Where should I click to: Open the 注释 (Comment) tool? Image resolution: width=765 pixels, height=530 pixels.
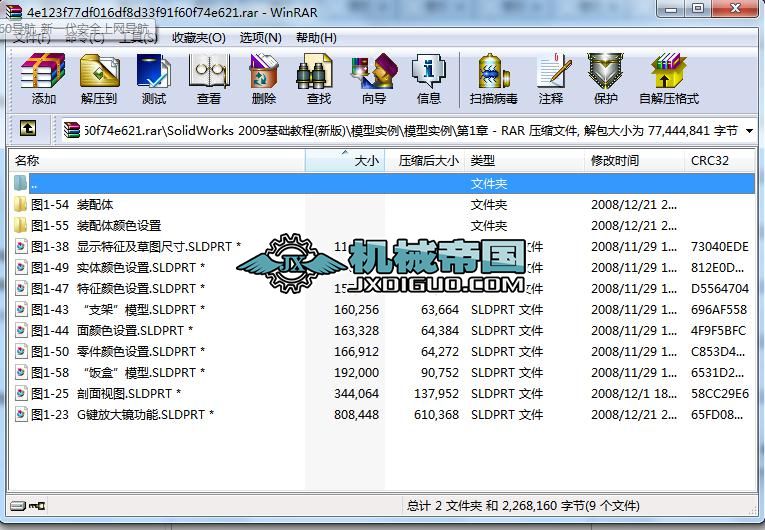tap(552, 78)
